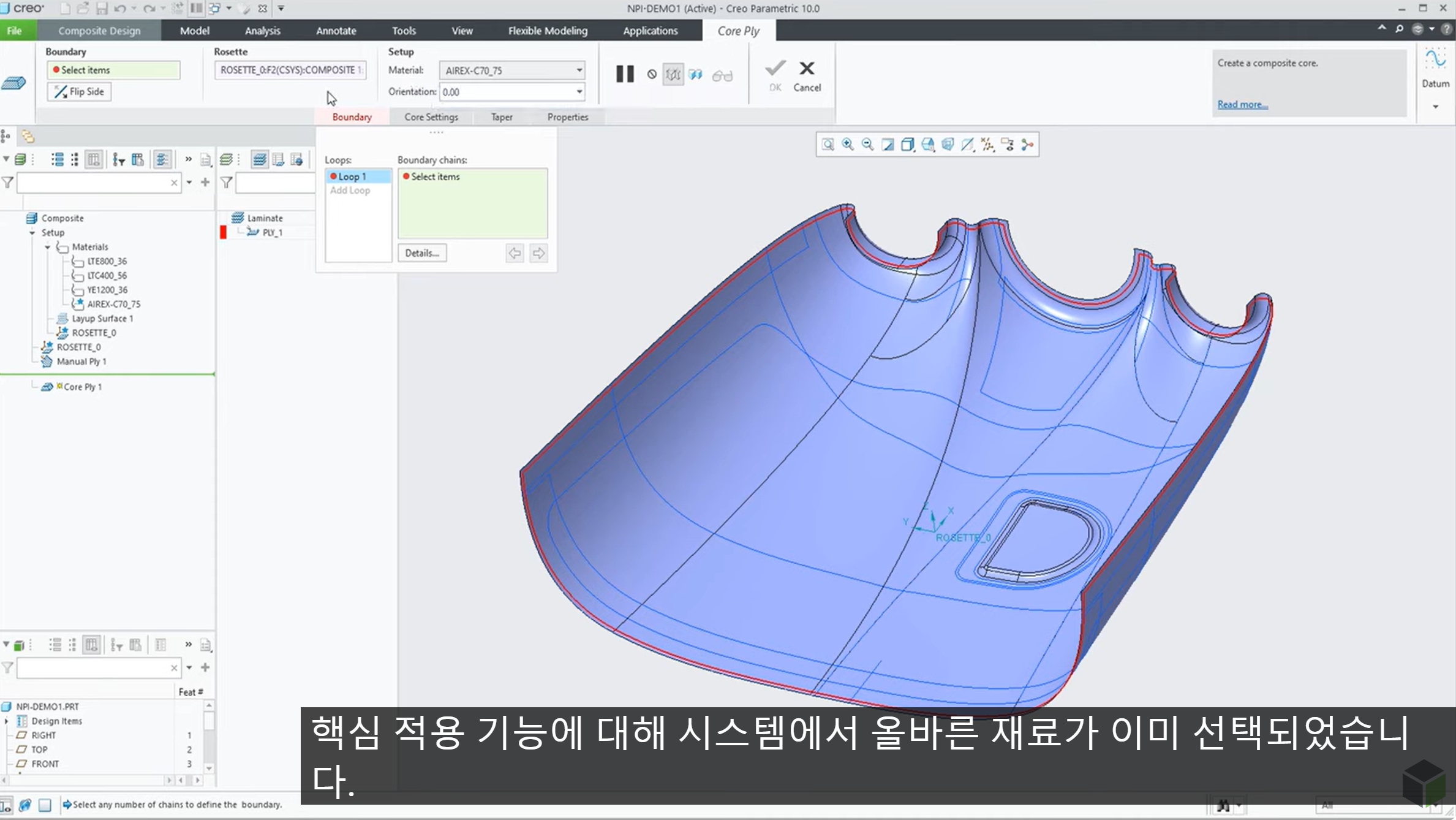Open the Composite Design ribbon tab
Screen dimensions: 1456x820
pyautogui.click(x=99, y=31)
